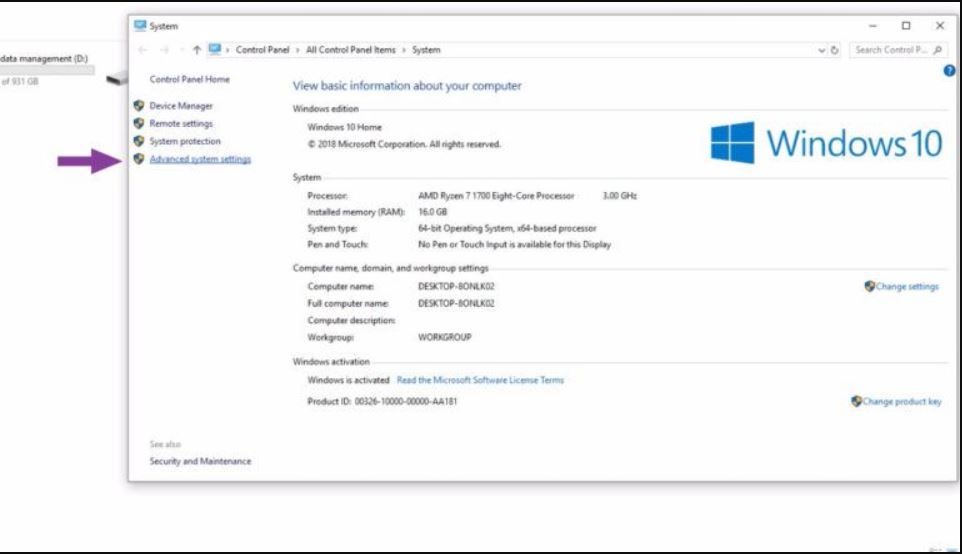Click the shield icon next to Change product key
This screenshot has width=962, height=554.
point(856,401)
